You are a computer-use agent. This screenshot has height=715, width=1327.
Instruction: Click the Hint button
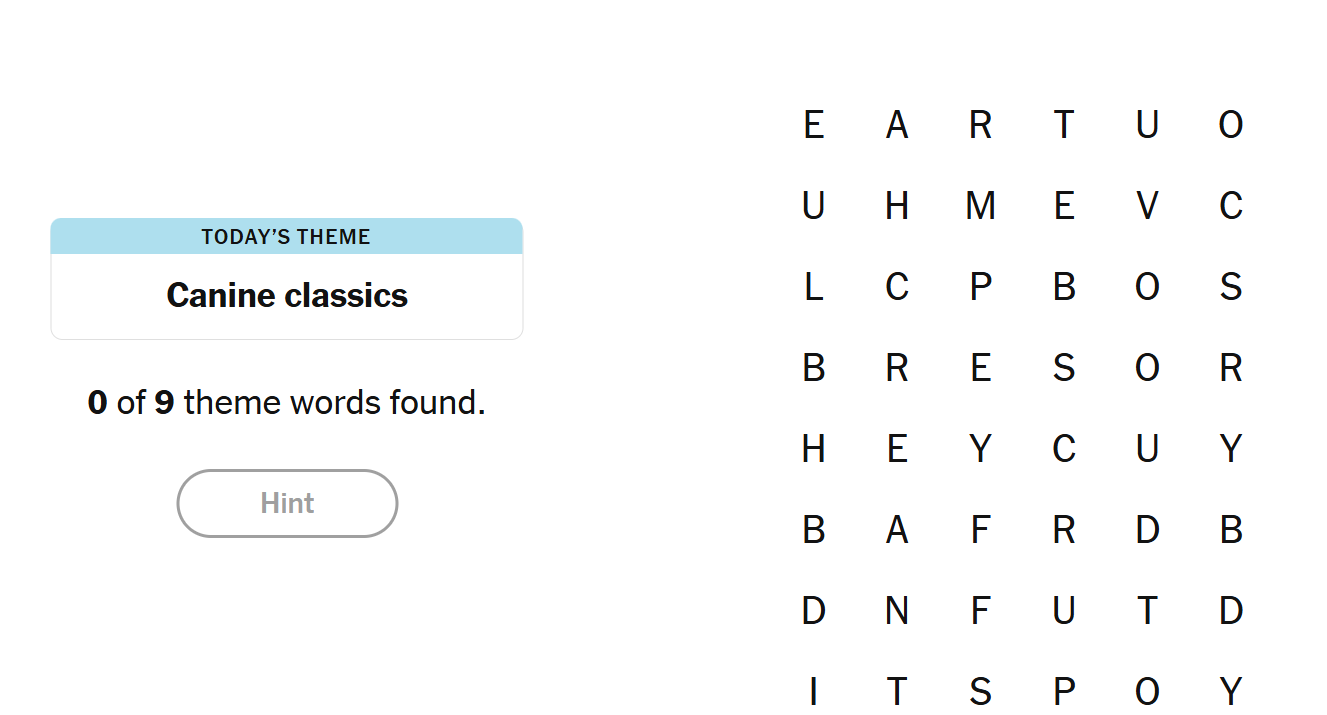click(287, 503)
